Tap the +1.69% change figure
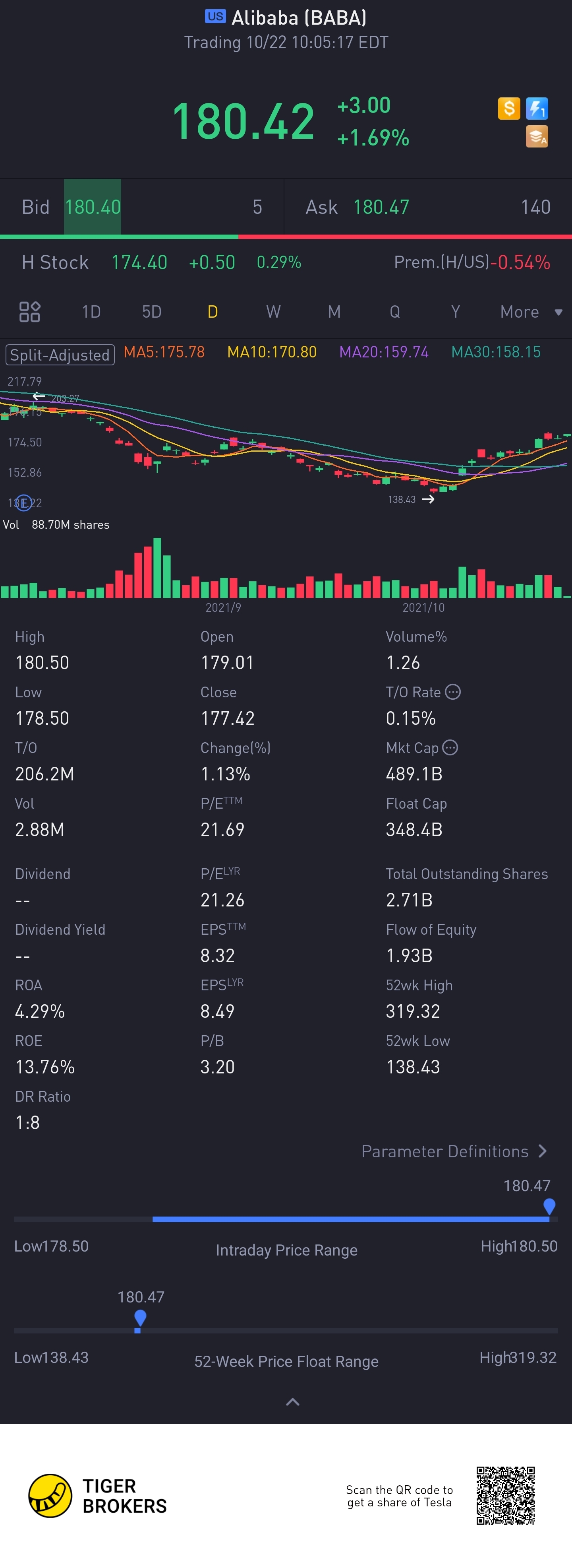 tap(373, 138)
